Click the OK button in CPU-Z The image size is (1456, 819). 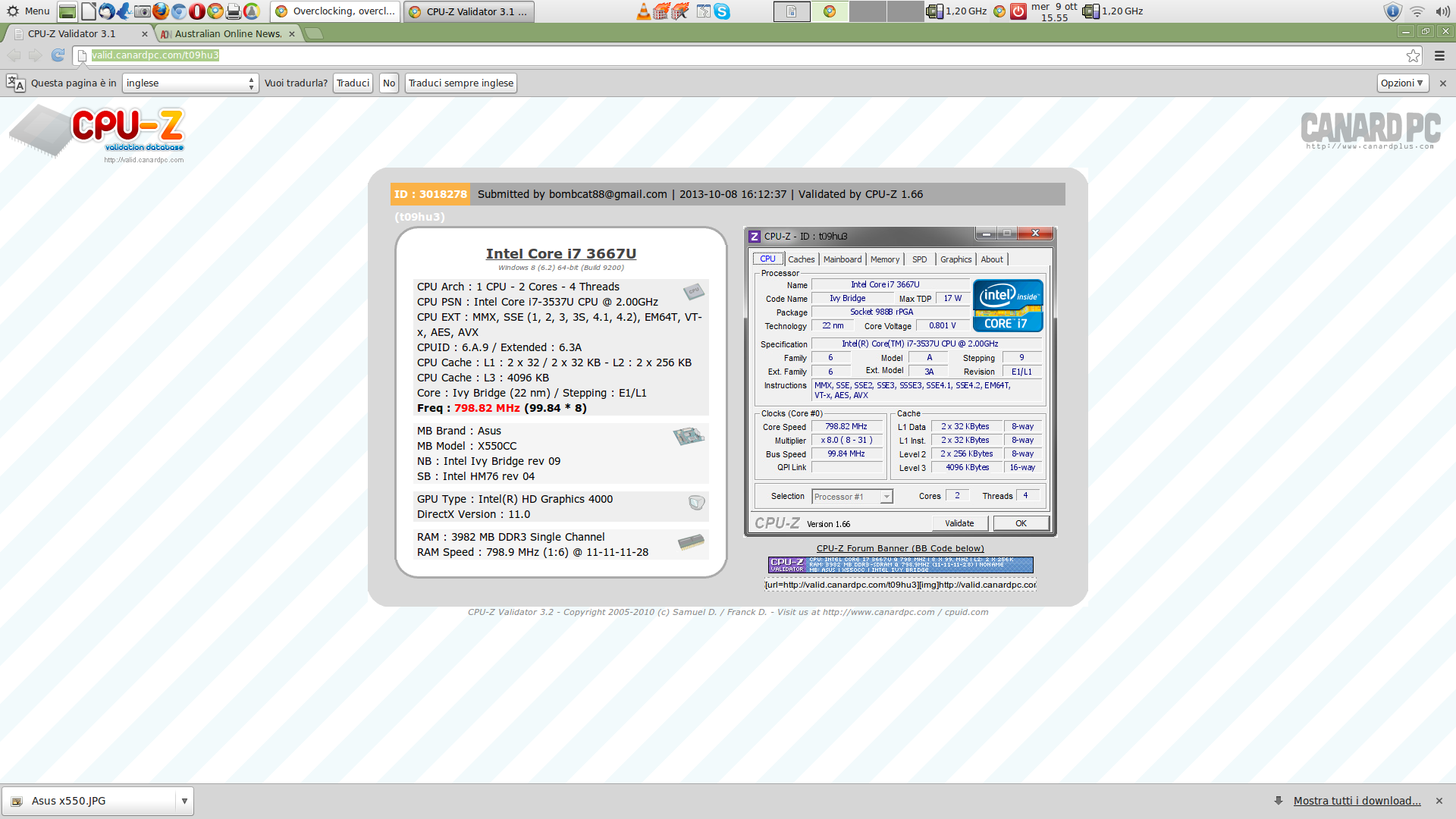click(1021, 523)
